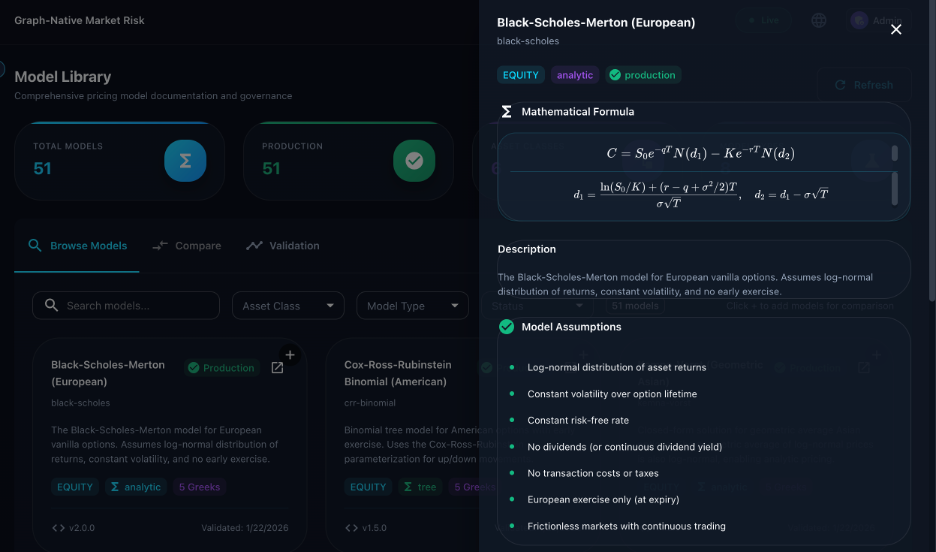
Task: Click the Browse Models search tab icon
Action: [x=35, y=245]
